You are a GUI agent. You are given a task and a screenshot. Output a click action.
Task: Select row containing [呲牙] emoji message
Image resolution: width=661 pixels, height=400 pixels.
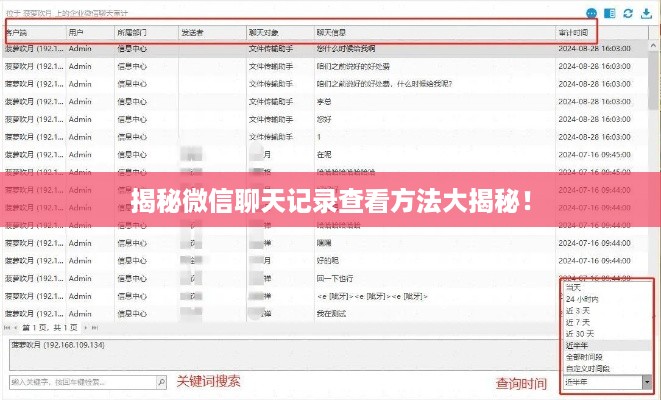(x=325, y=296)
